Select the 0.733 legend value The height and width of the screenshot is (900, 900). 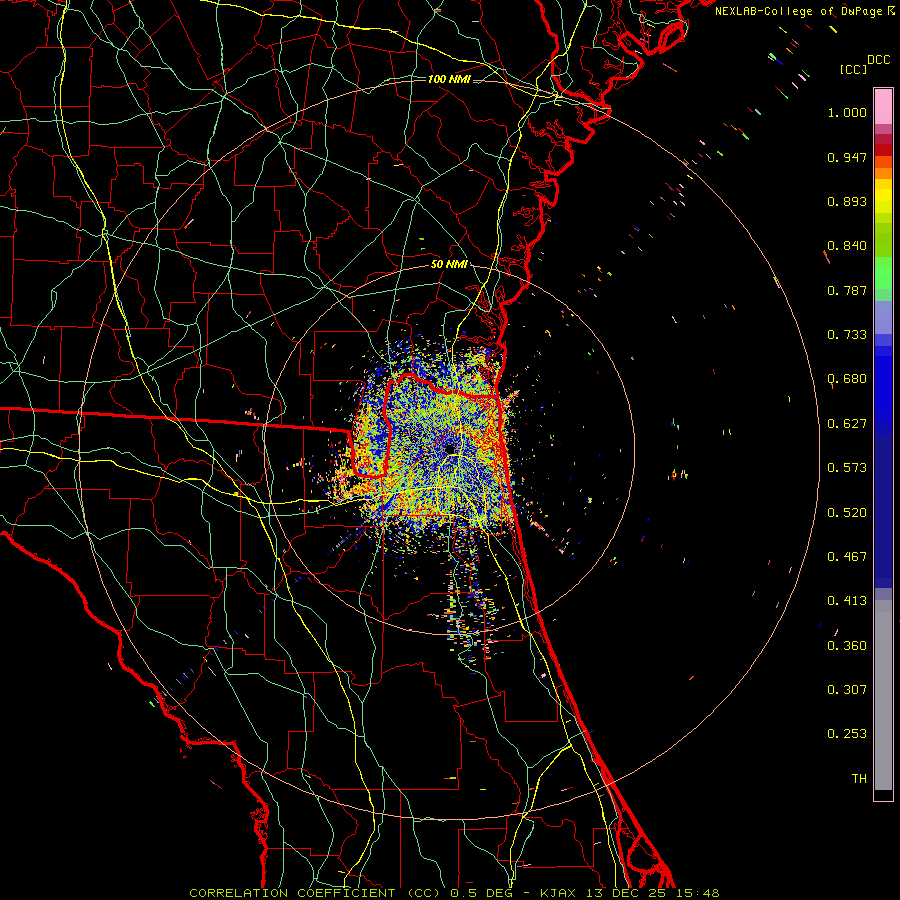[x=847, y=335]
